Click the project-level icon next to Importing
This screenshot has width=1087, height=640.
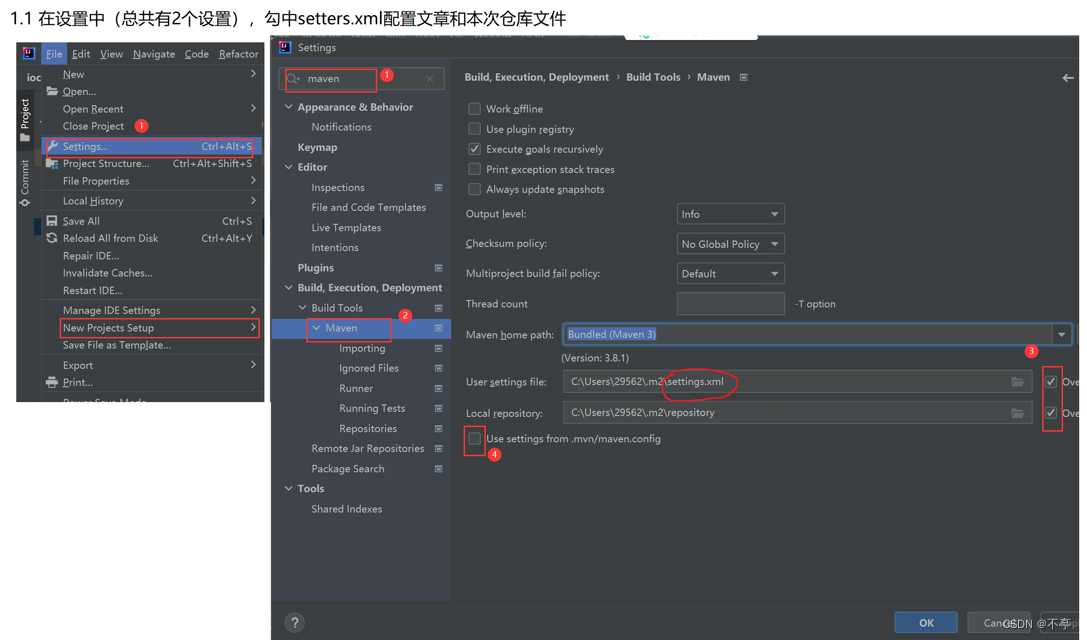tap(439, 348)
